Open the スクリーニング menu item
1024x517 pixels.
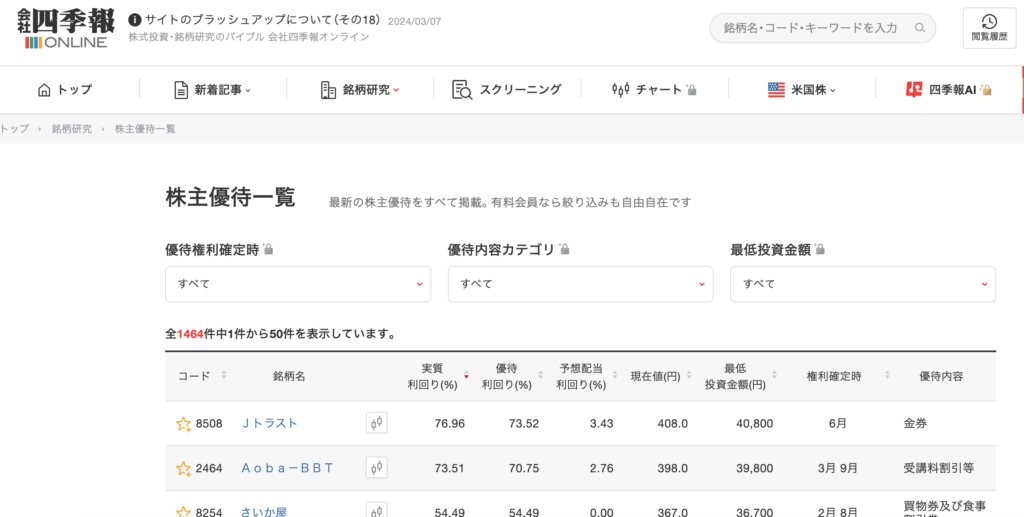[506, 90]
